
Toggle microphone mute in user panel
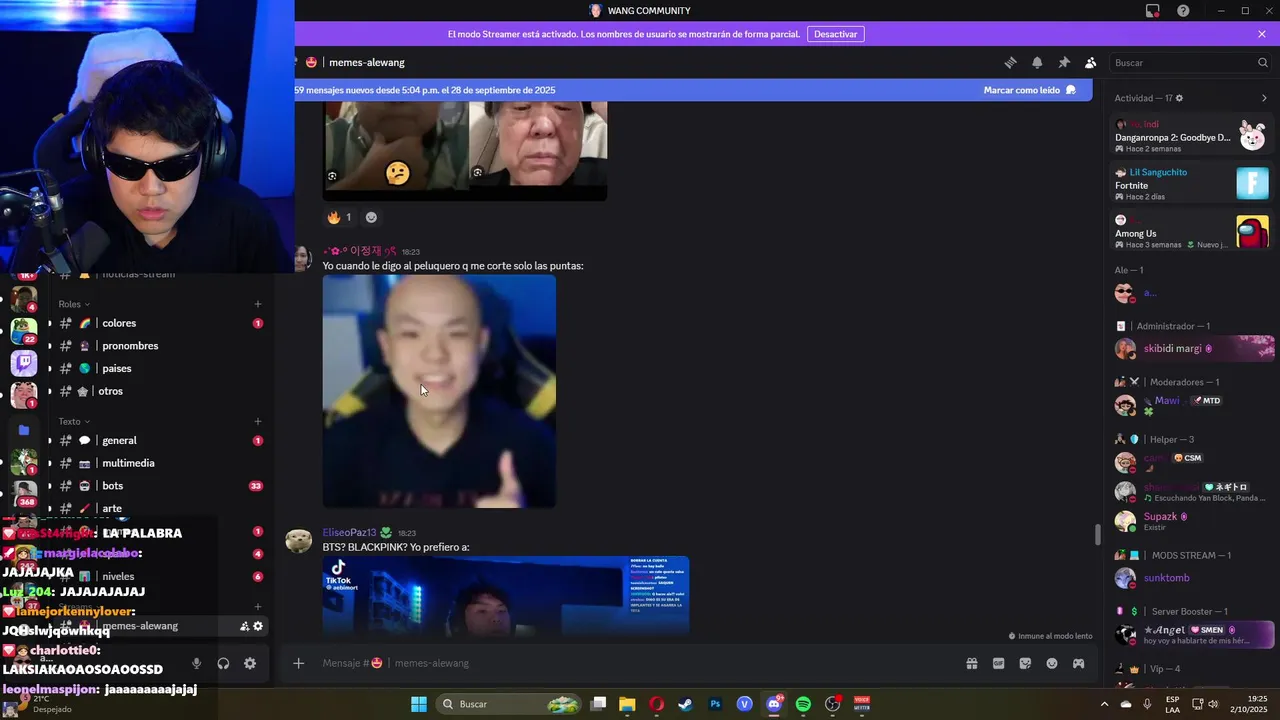coord(196,663)
